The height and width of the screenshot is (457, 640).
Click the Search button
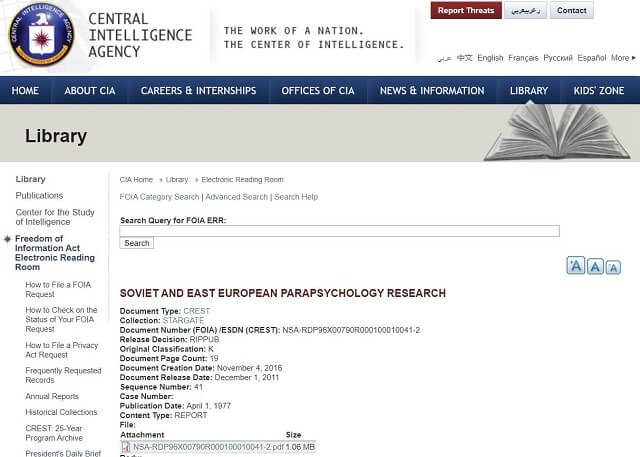(x=136, y=243)
